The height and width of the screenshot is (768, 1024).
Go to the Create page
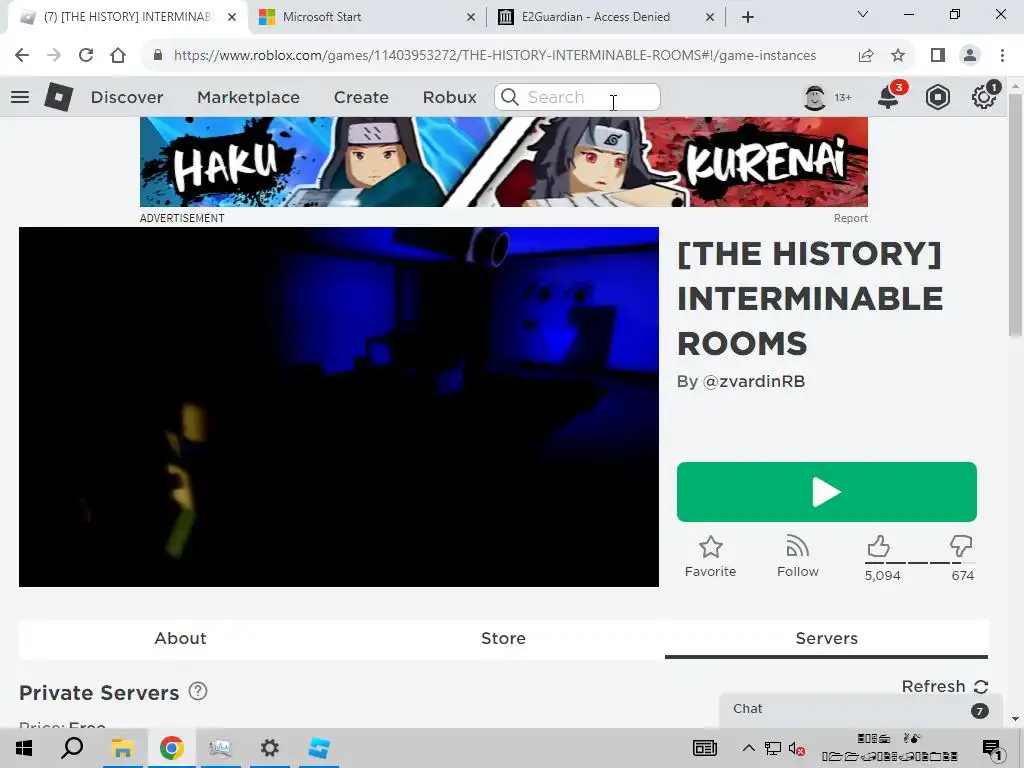(x=361, y=97)
